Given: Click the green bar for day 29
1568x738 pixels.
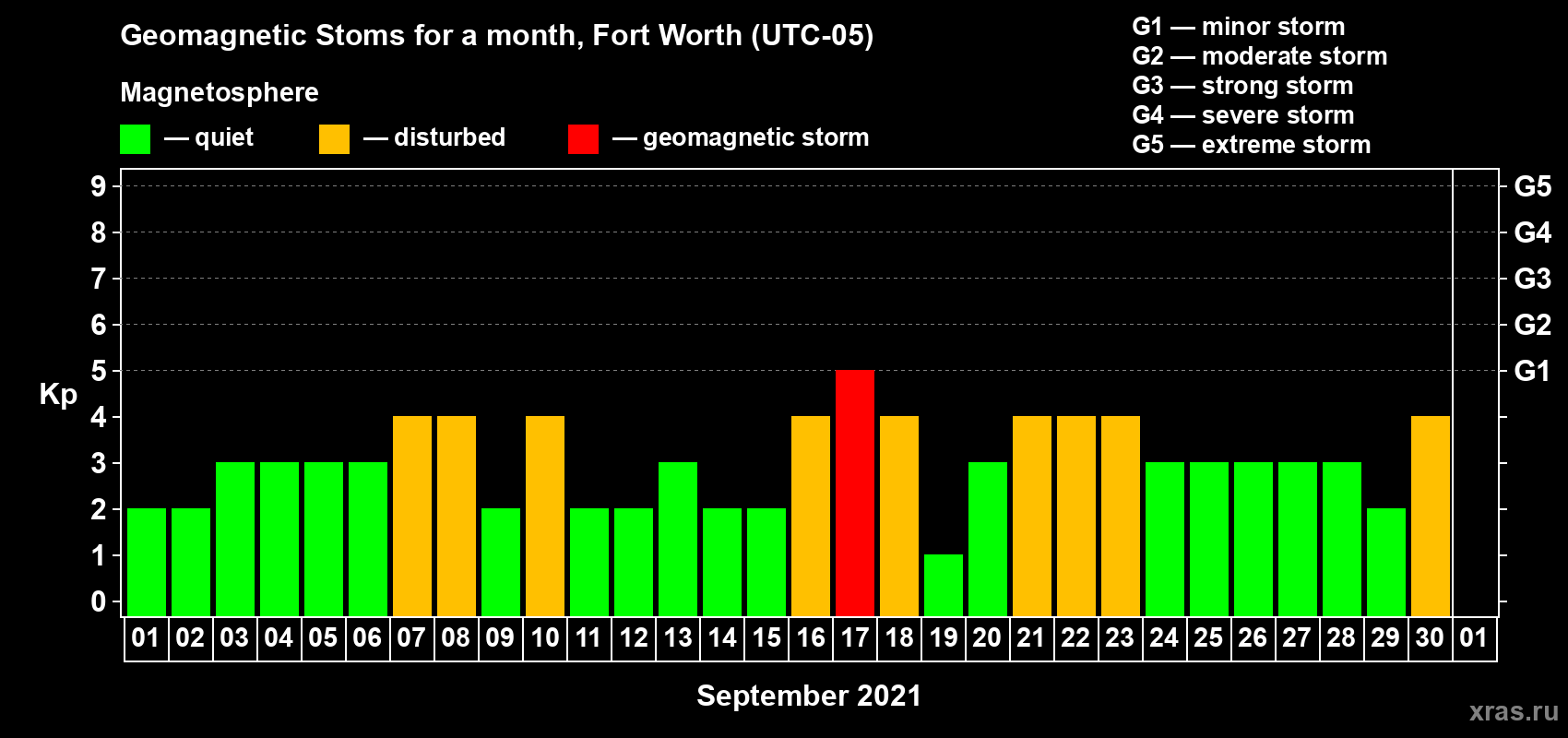Looking at the screenshot, I should (1386, 562).
